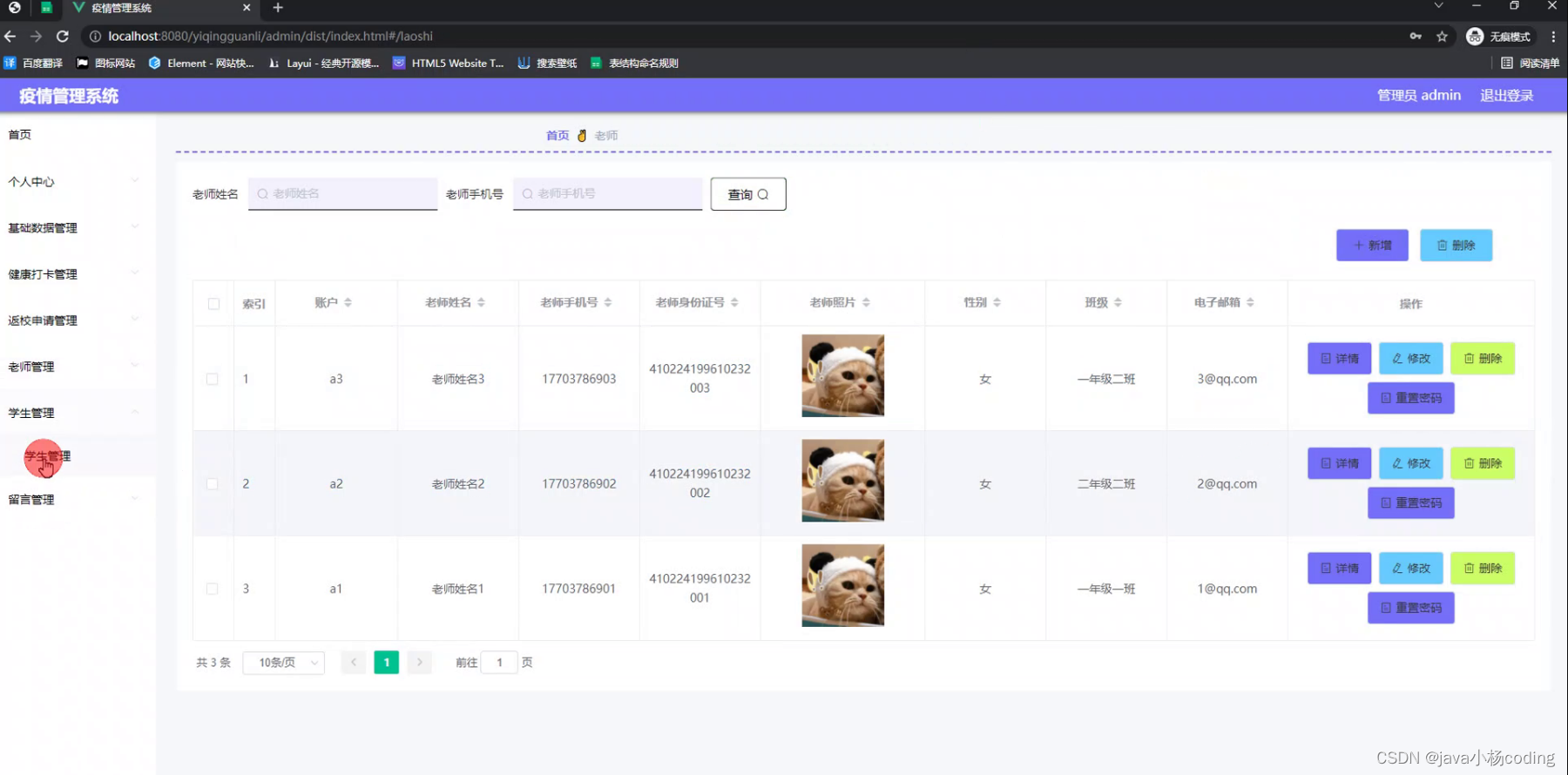Click 详情 for row a2

(1340, 463)
